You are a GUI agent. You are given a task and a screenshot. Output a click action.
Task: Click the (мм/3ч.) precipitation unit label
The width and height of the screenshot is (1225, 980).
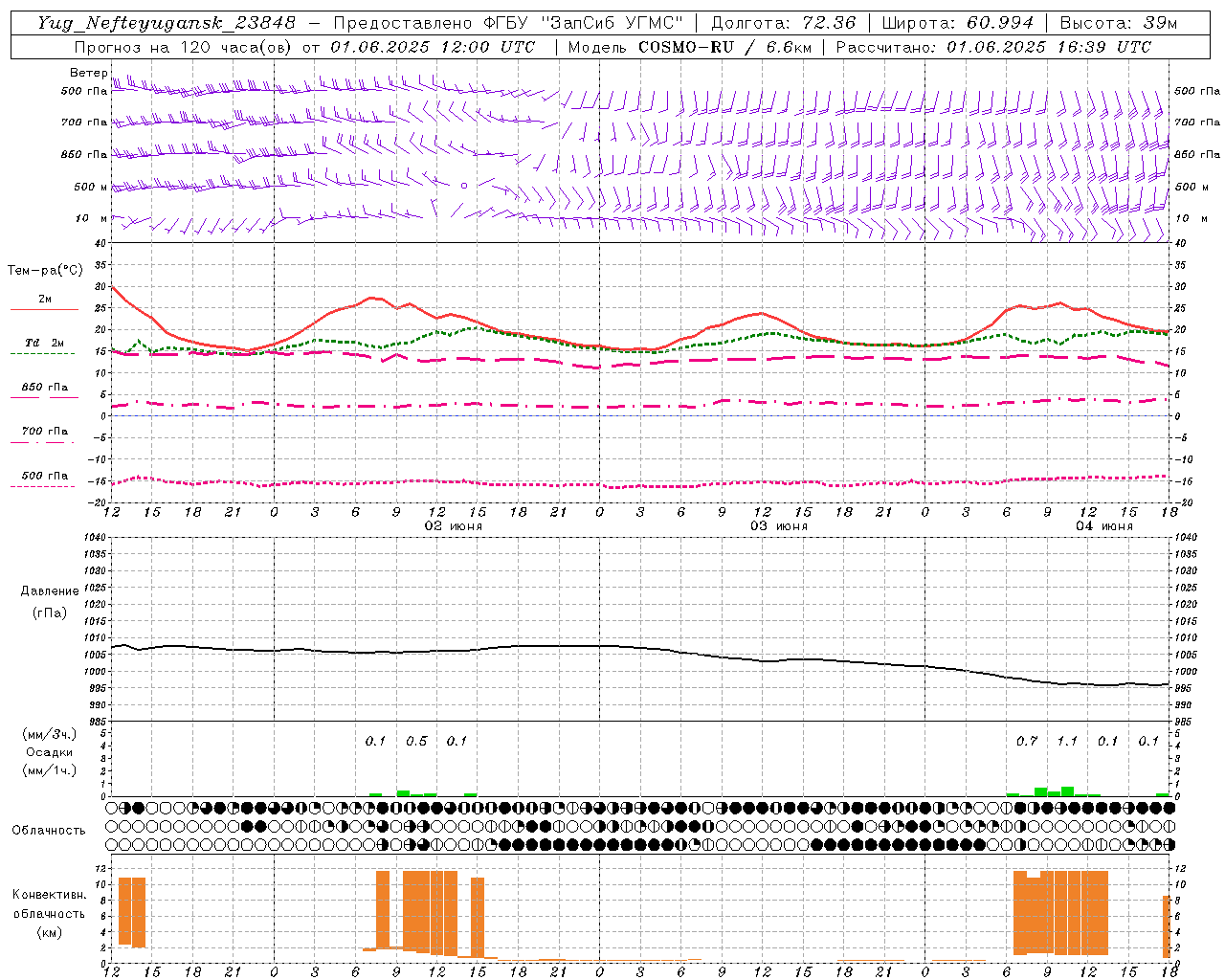[49, 734]
